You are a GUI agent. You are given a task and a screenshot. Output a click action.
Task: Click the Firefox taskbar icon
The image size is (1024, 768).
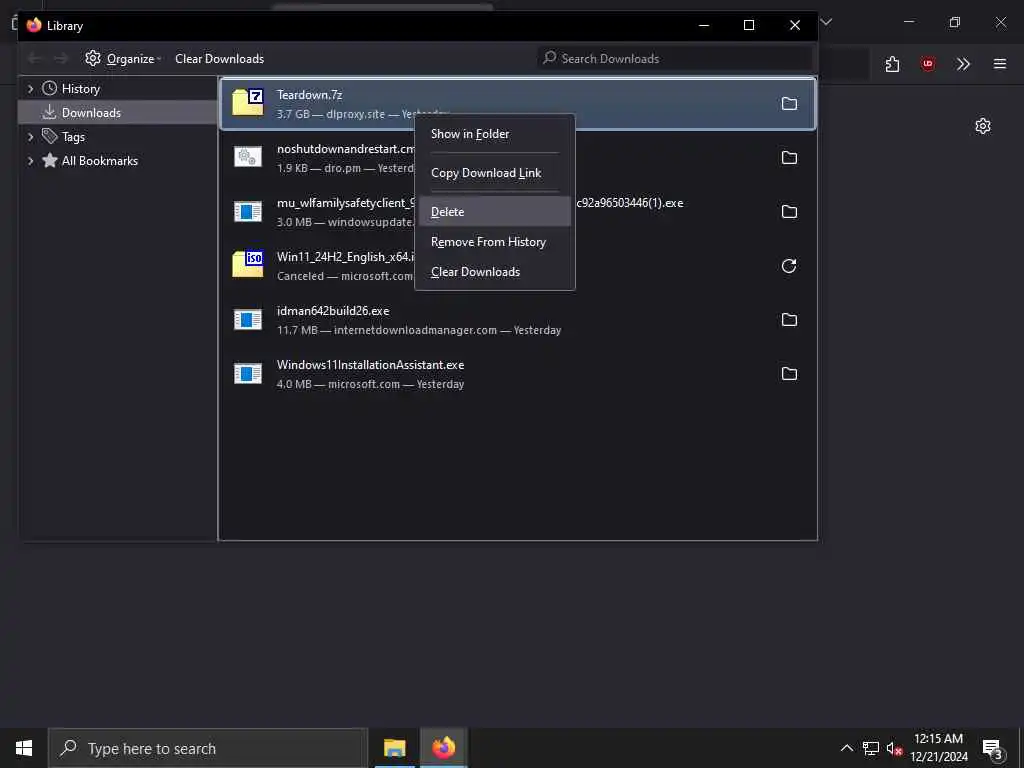tap(443, 748)
